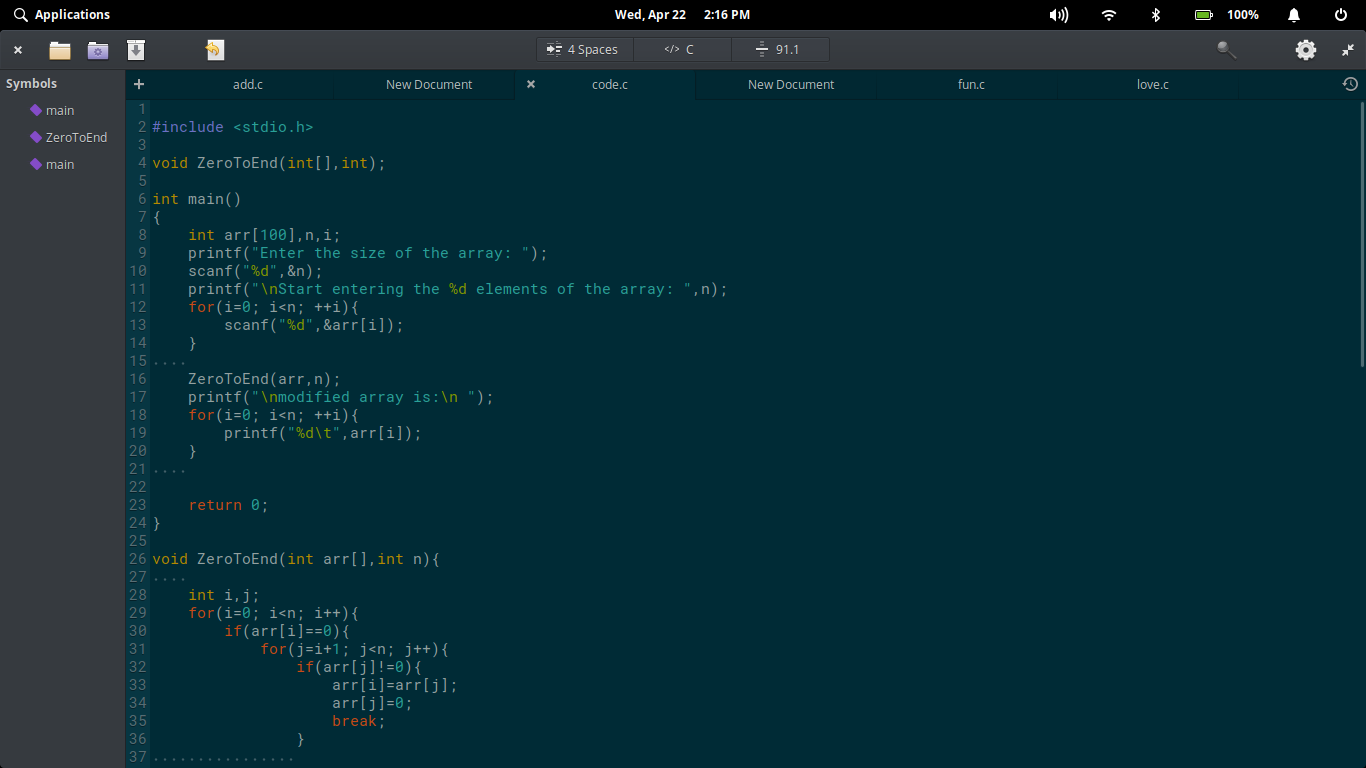Open the 4 Spaces indentation dropdown
This screenshot has height=768, width=1366.
tap(585, 49)
